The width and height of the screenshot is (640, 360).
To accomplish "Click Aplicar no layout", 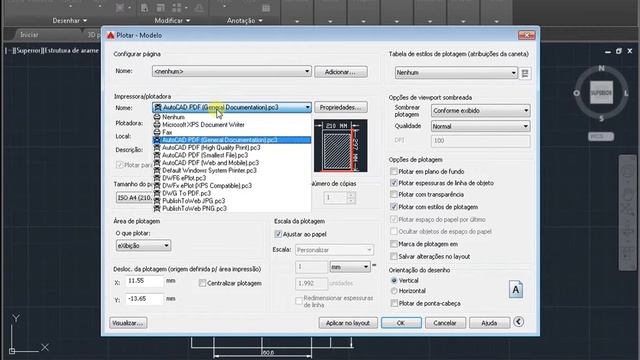I will [348, 323].
